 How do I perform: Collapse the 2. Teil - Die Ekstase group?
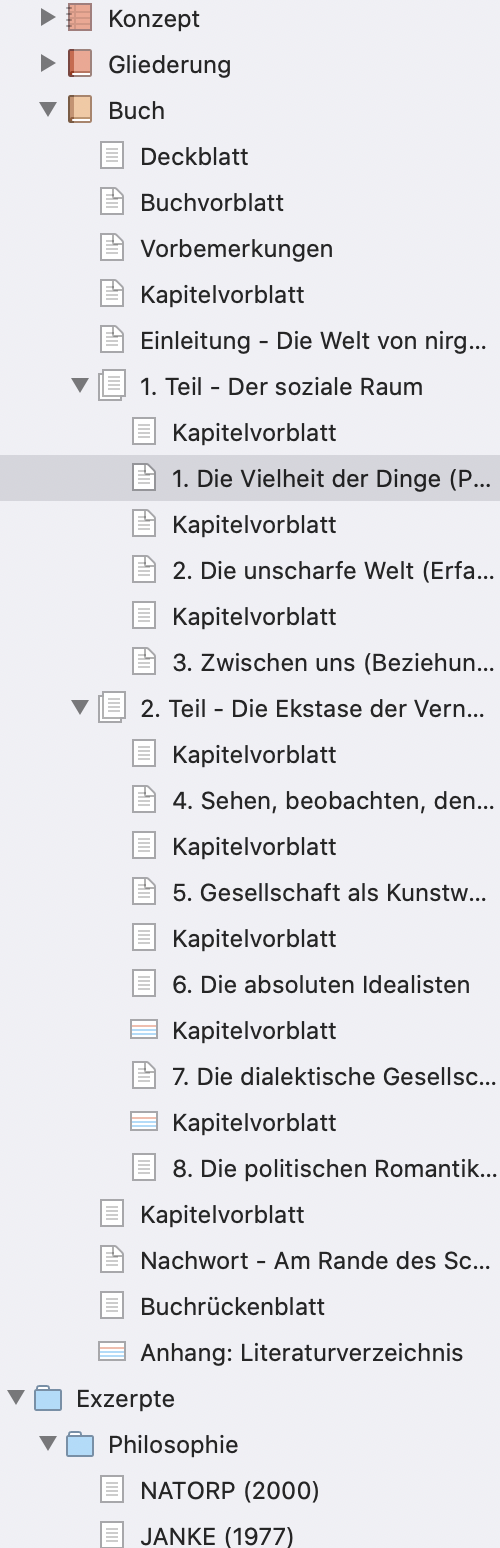[81, 708]
